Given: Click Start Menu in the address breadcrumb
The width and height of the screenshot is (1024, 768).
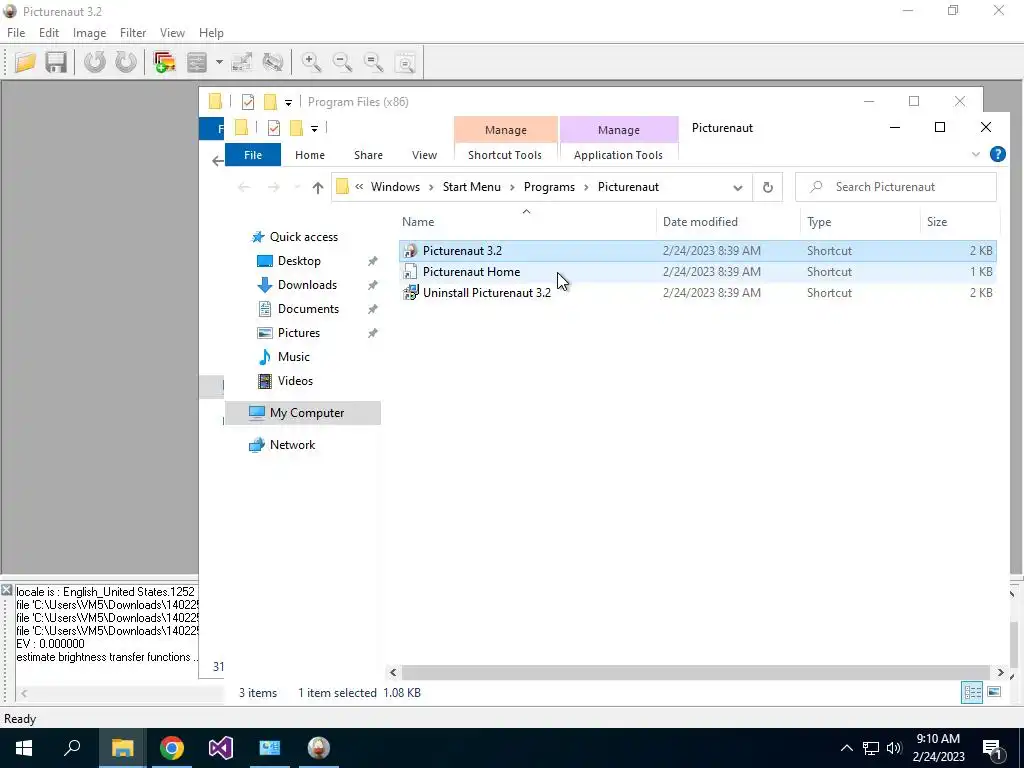Looking at the screenshot, I should pyautogui.click(x=472, y=187).
